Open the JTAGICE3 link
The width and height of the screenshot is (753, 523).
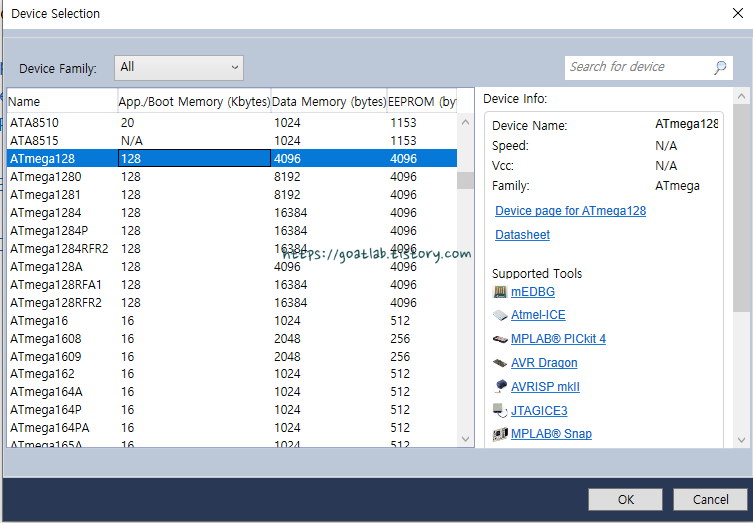tap(539, 411)
